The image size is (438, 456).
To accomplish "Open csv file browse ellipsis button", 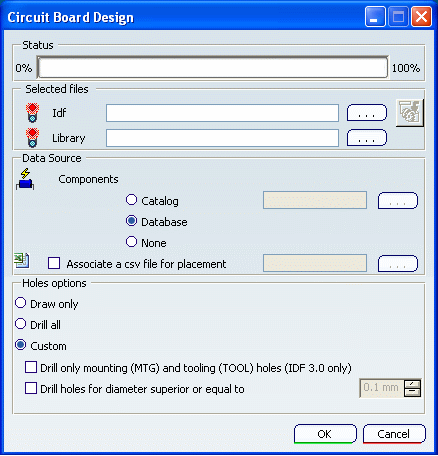I will tap(398, 264).
